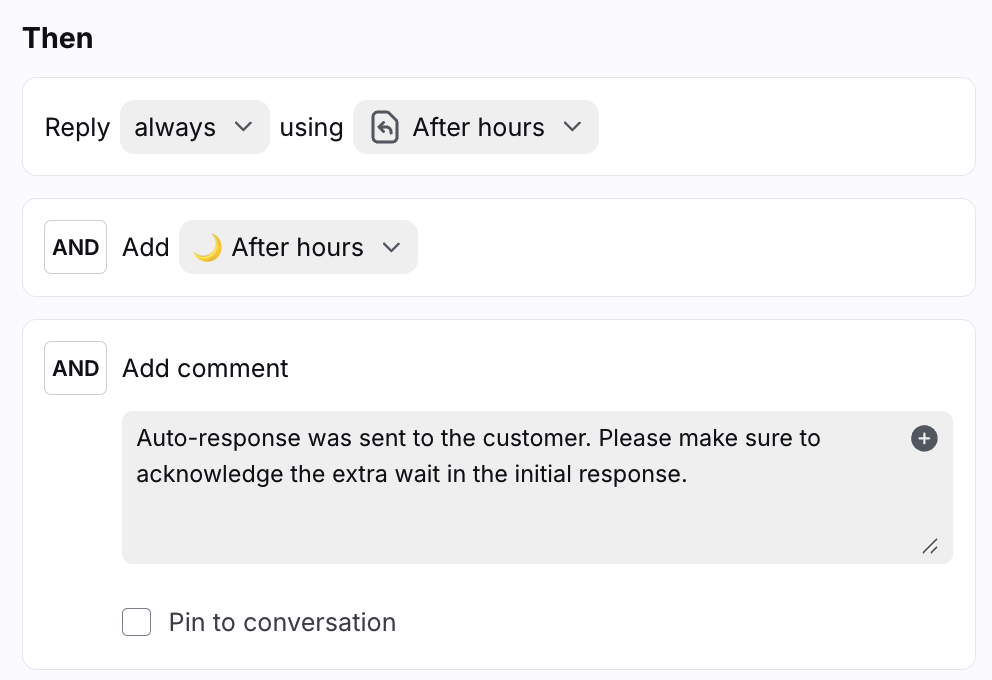Click the Add comment action label
The image size is (992, 680).
[205, 368]
